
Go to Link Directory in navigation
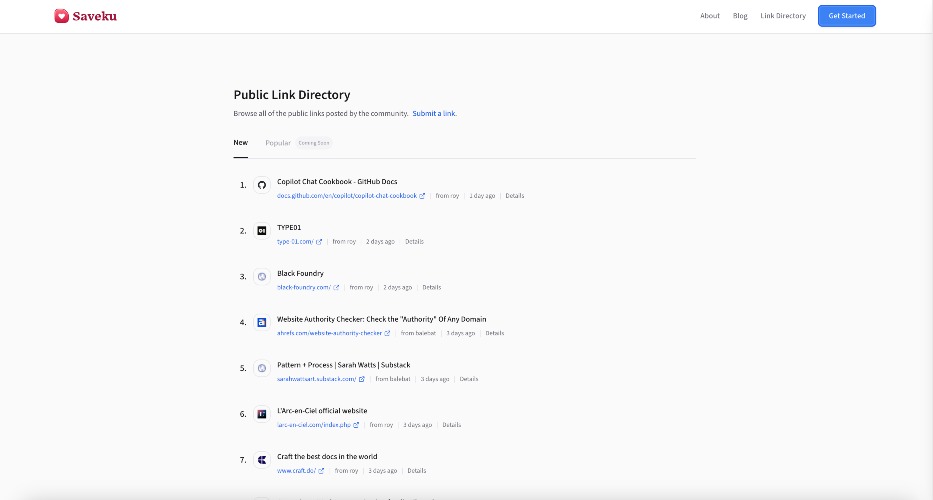coord(783,16)
